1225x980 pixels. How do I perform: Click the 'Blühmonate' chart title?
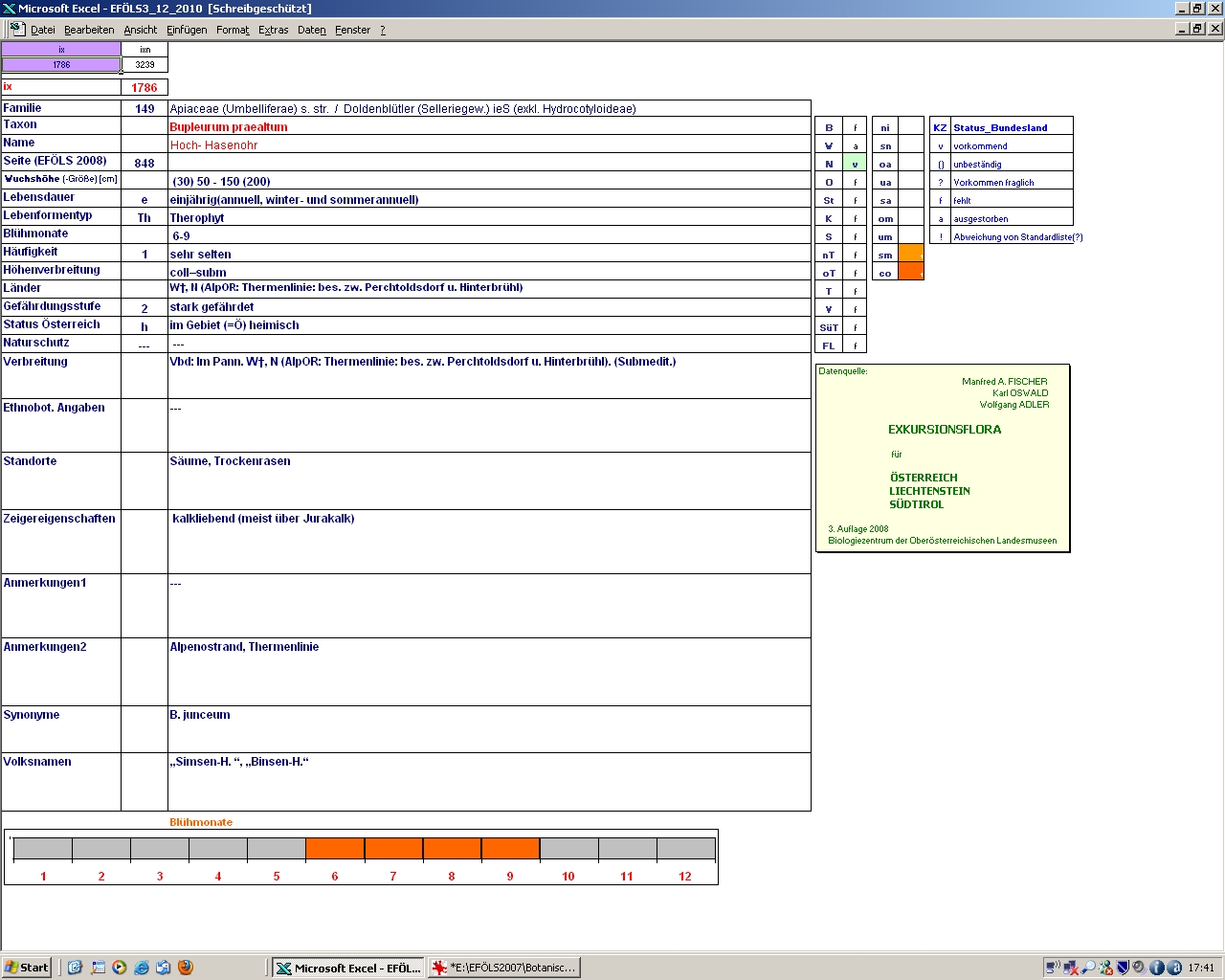201,822
